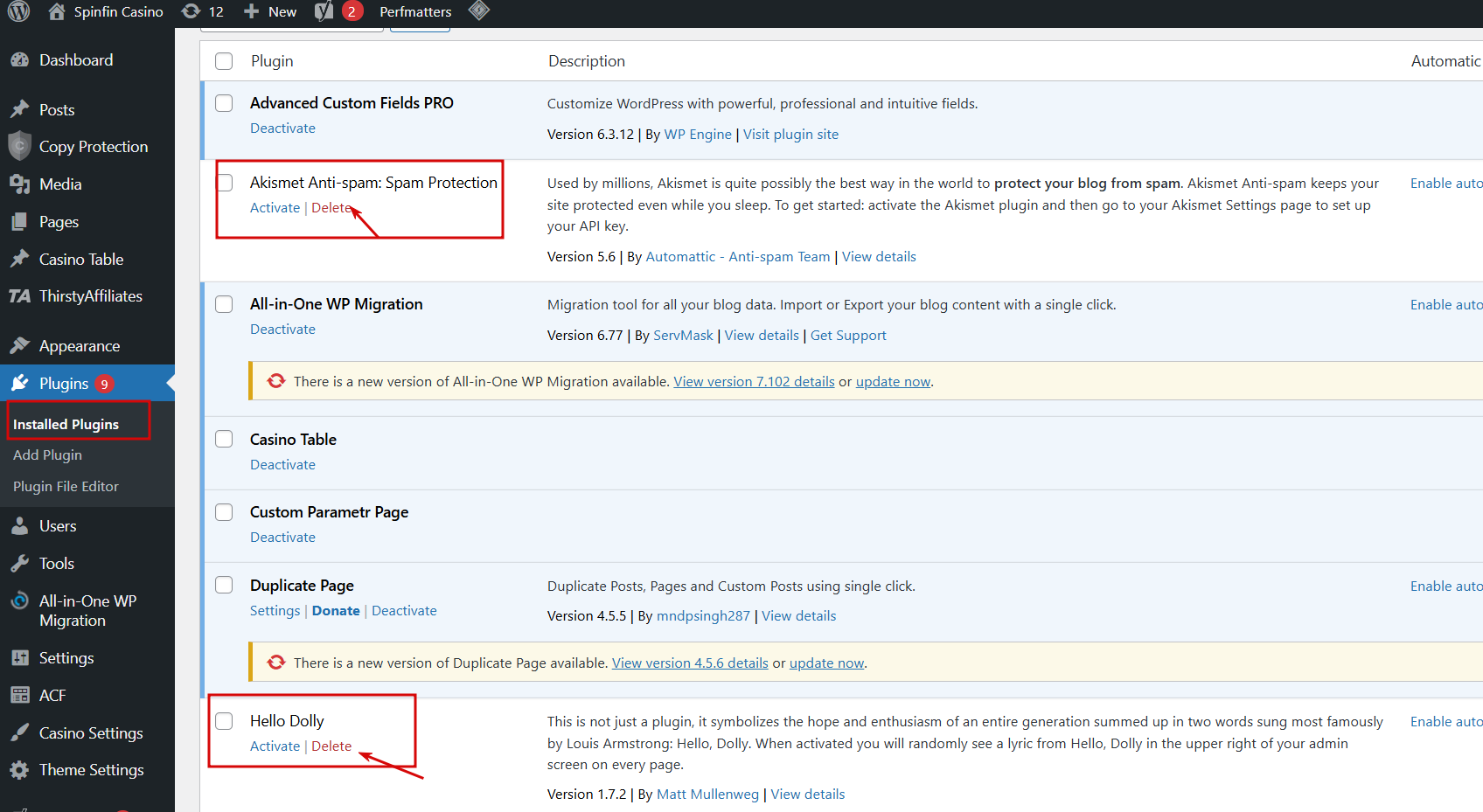Check the Hello Dolly checkbox
Screen dimensions: 1483x812
click(224, 721)
